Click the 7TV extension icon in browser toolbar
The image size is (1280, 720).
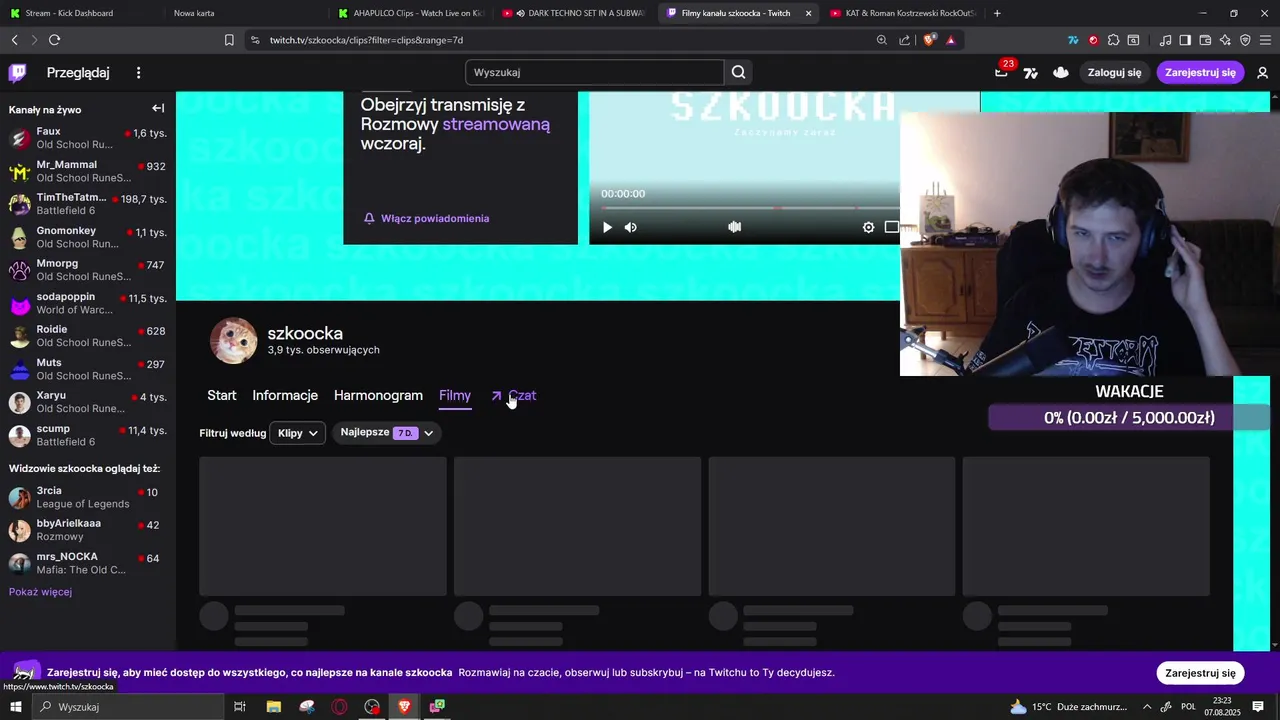tap(1073, 40)
